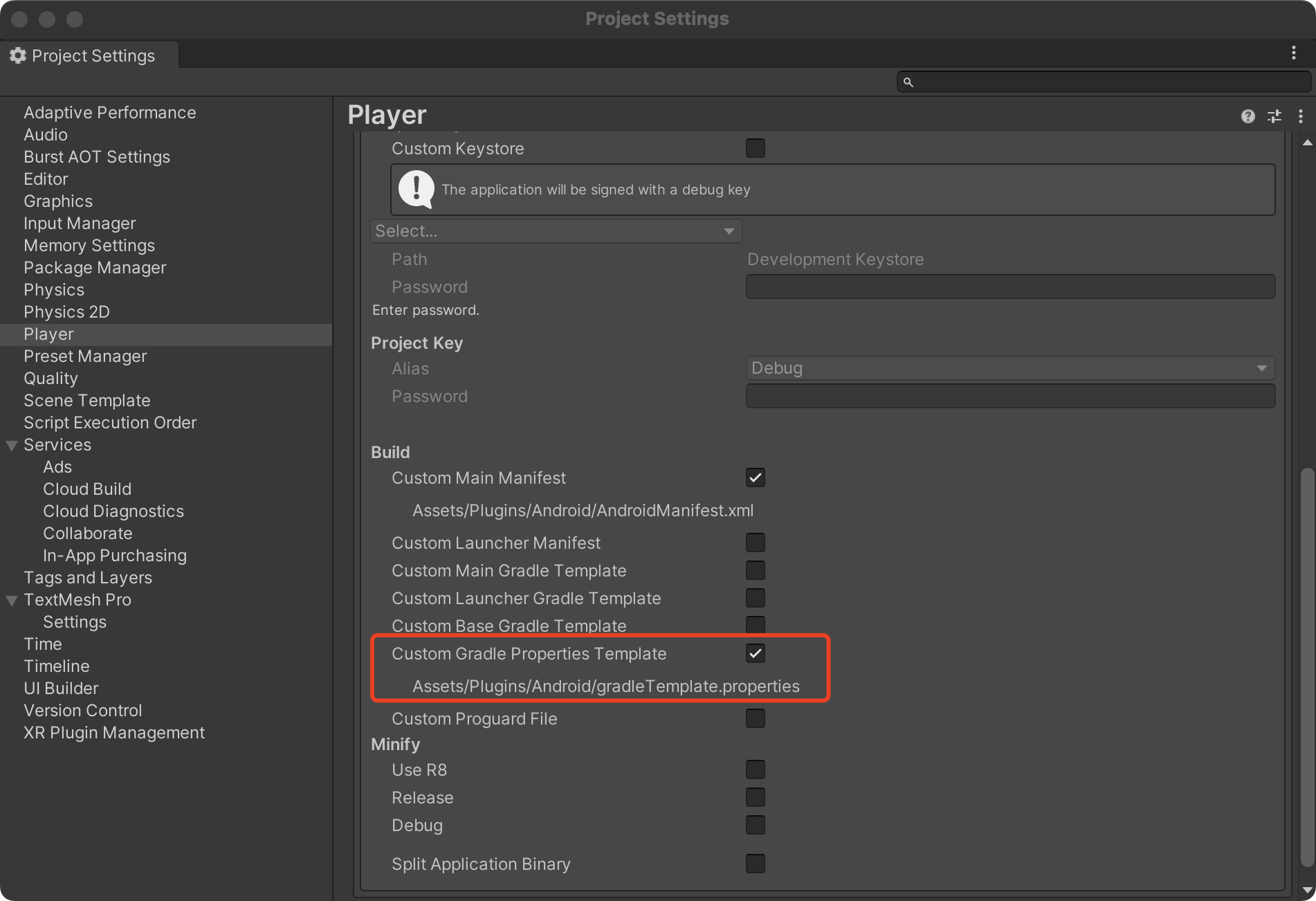Open Quality settings

pyautogui.click(x=51, y=378)
